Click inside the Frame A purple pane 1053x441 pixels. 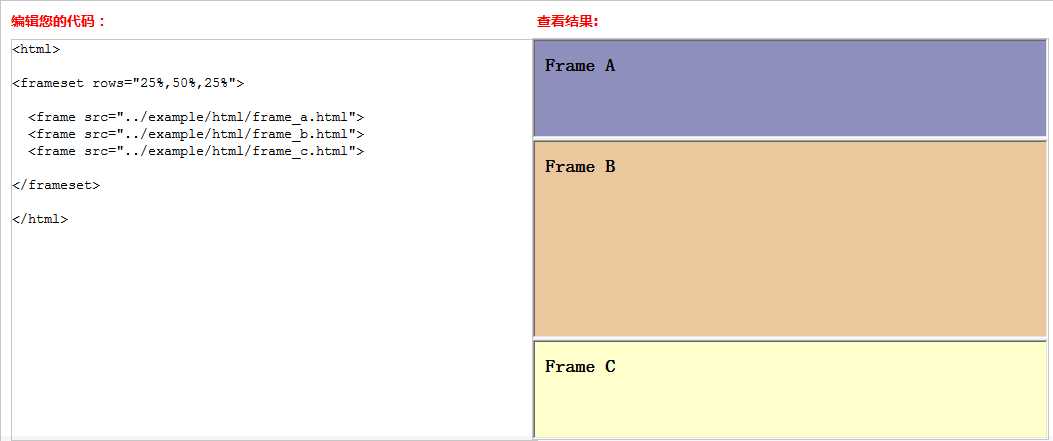click(x=790, y=89)
